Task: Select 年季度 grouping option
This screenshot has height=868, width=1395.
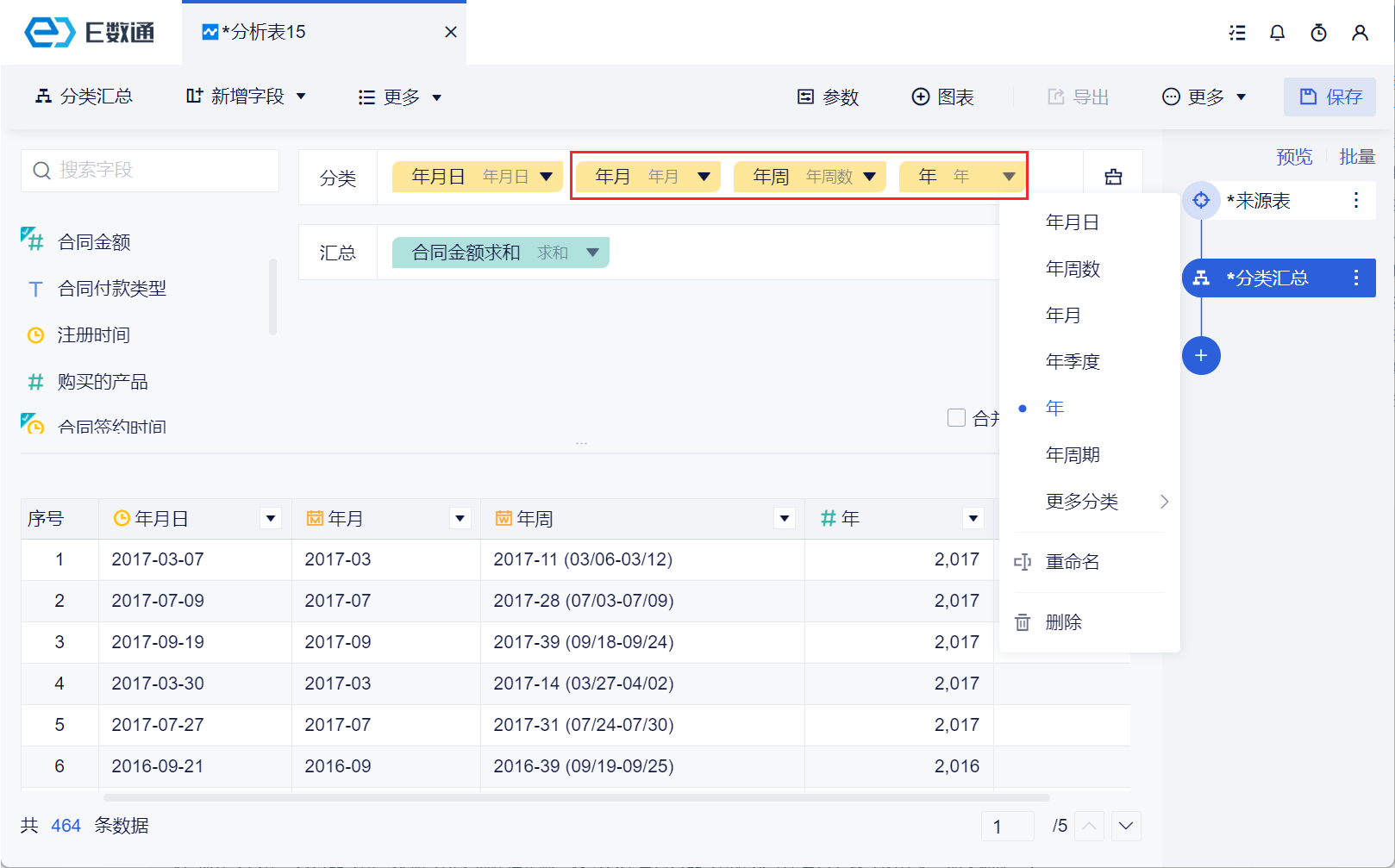Action: tap(1073, 361)
